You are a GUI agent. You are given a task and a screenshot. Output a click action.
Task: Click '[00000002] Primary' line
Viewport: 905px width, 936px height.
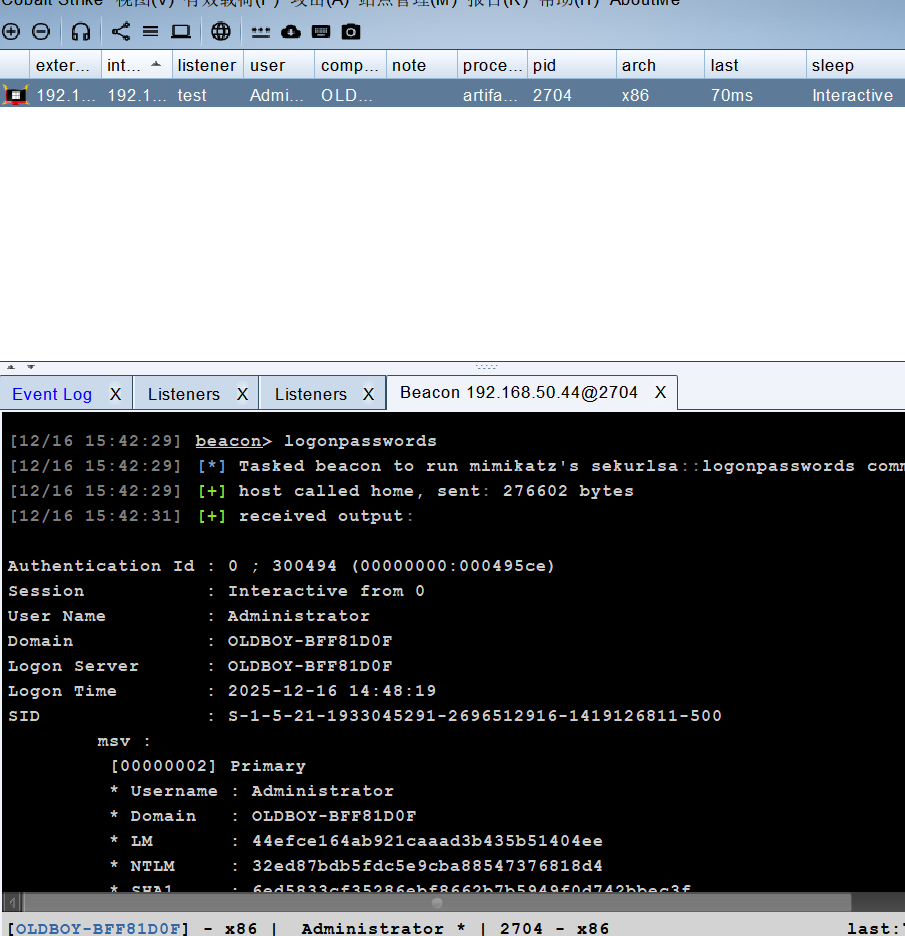[208, 766]
